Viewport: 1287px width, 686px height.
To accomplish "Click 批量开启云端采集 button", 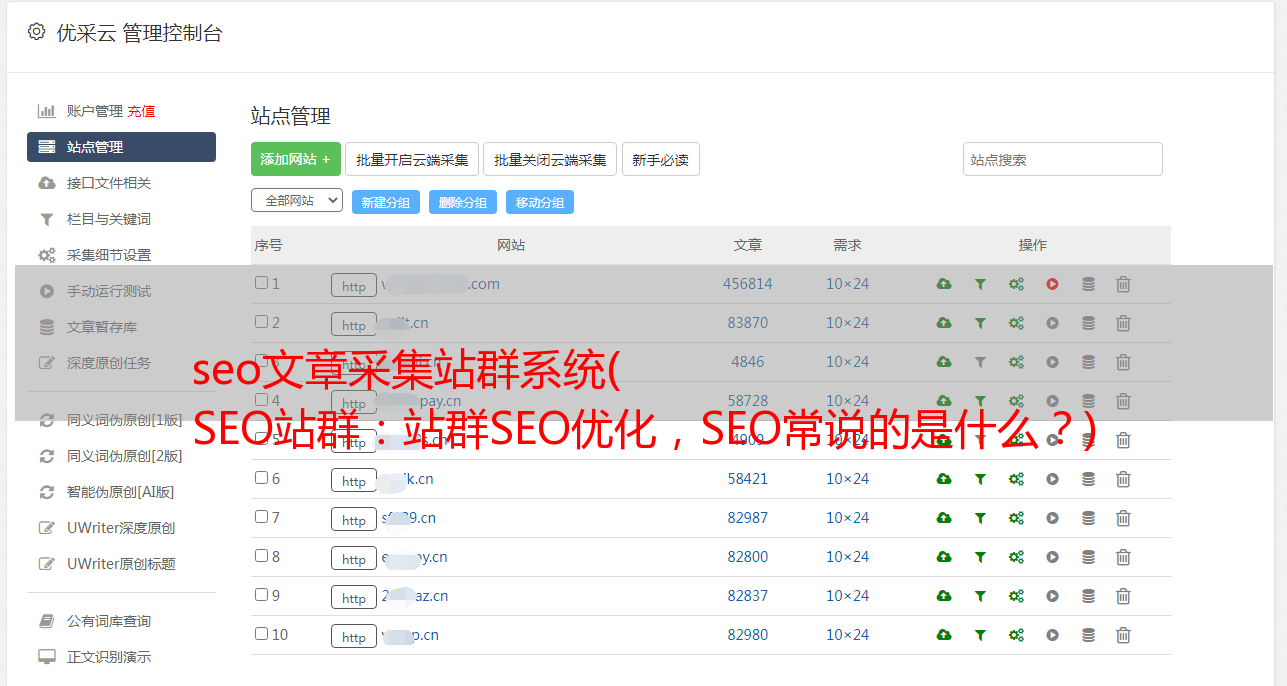I will point(412,159).
